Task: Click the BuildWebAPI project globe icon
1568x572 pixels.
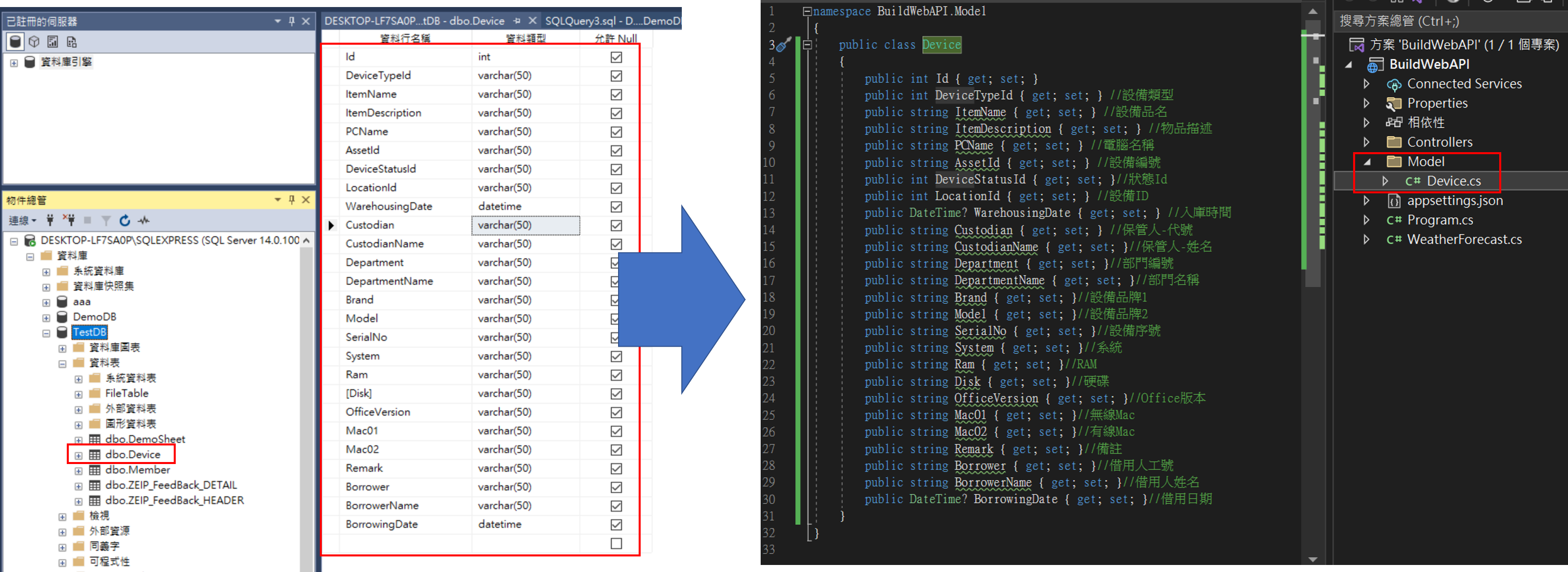Action: point(1375,64)
